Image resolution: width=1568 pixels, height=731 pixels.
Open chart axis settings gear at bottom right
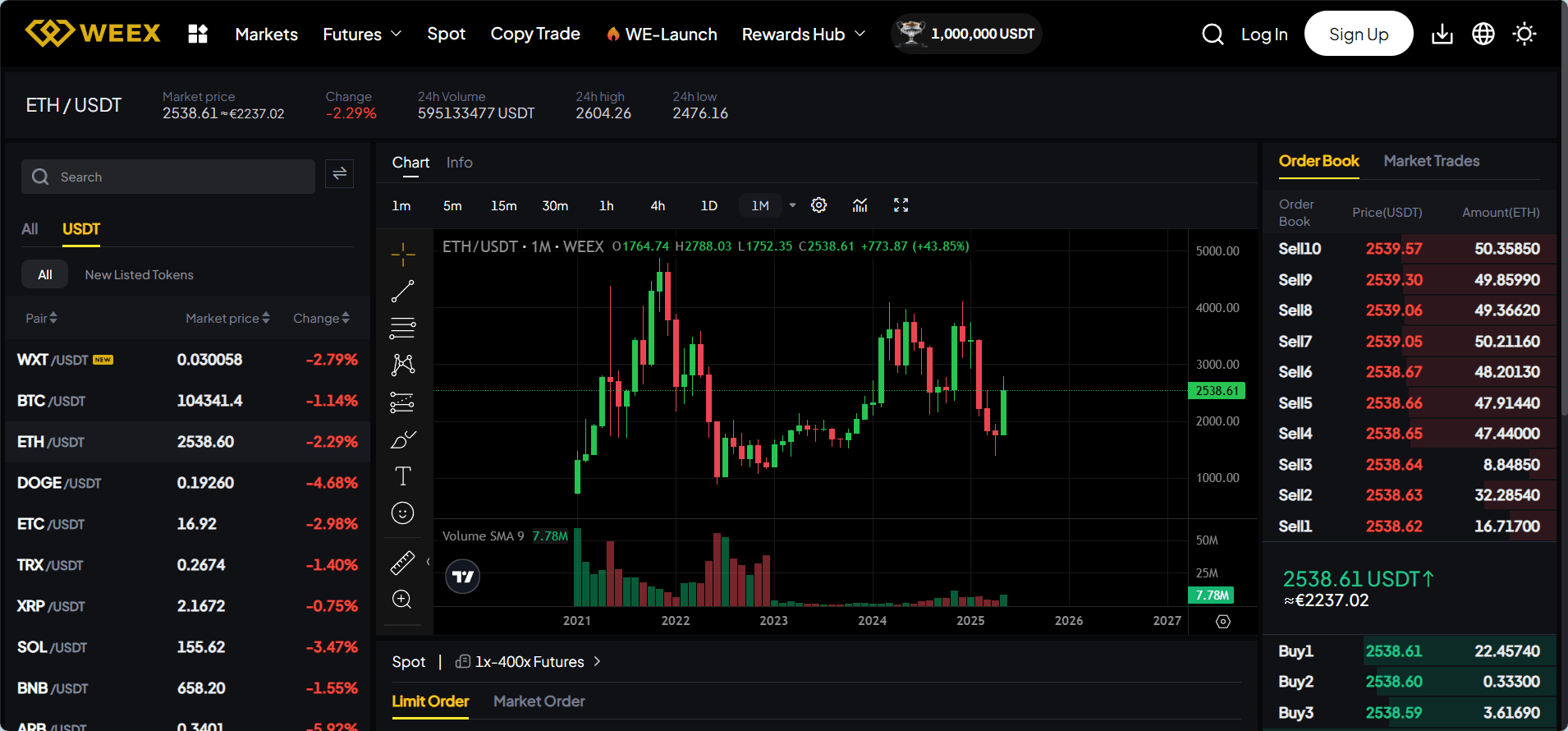click(x=1223, y=621)
